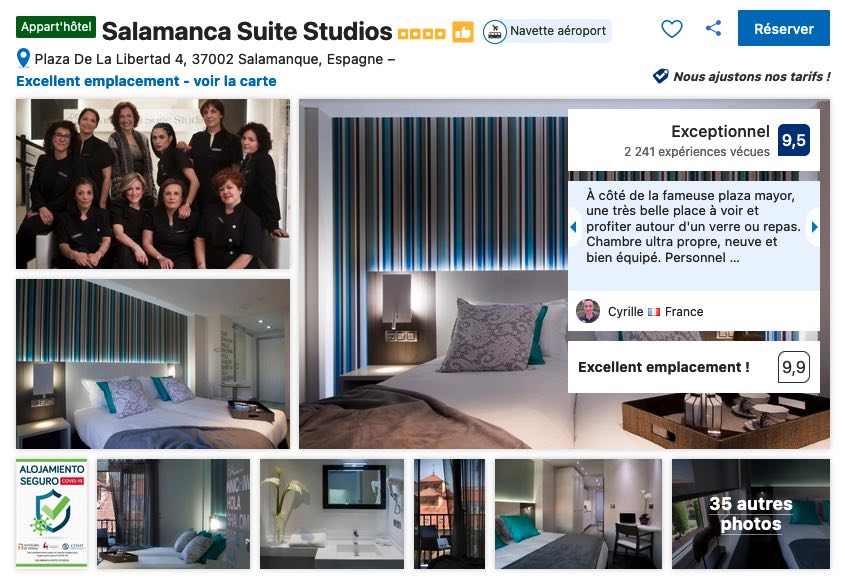Save property with the heart icon

tap(671, 29)
